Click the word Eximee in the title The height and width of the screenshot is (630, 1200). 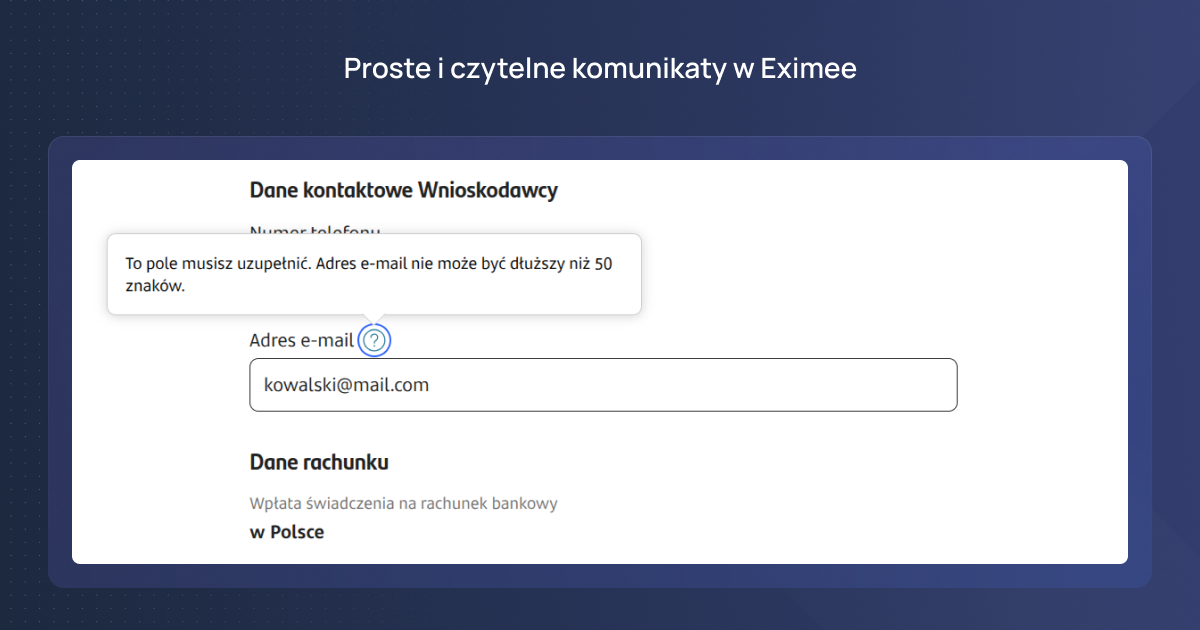[x=808, y=69]
